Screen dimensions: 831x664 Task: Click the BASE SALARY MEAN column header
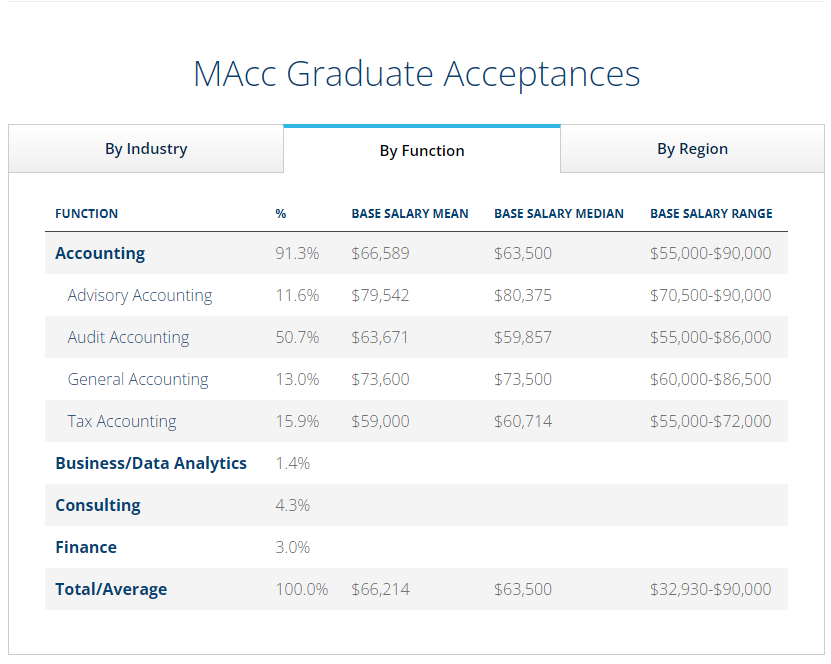coord(410,214)
